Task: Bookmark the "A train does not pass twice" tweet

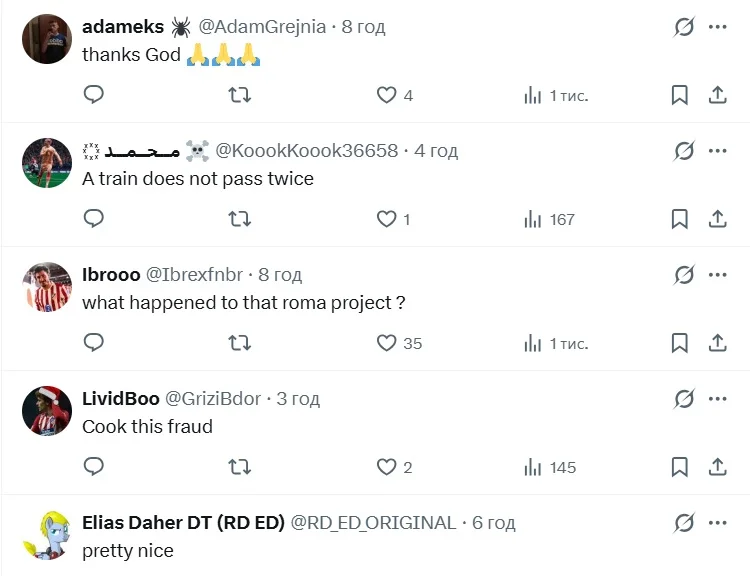Action: [679, 219]
